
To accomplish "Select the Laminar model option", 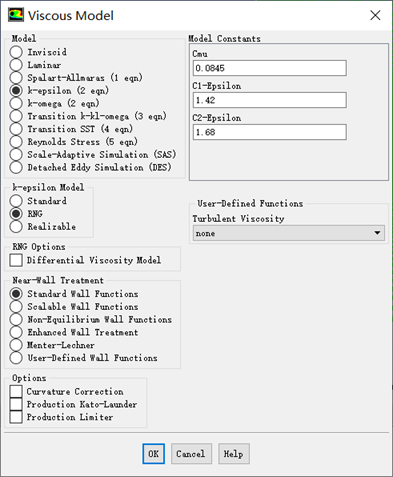I will pyautogui.click(x=16, y=65).
